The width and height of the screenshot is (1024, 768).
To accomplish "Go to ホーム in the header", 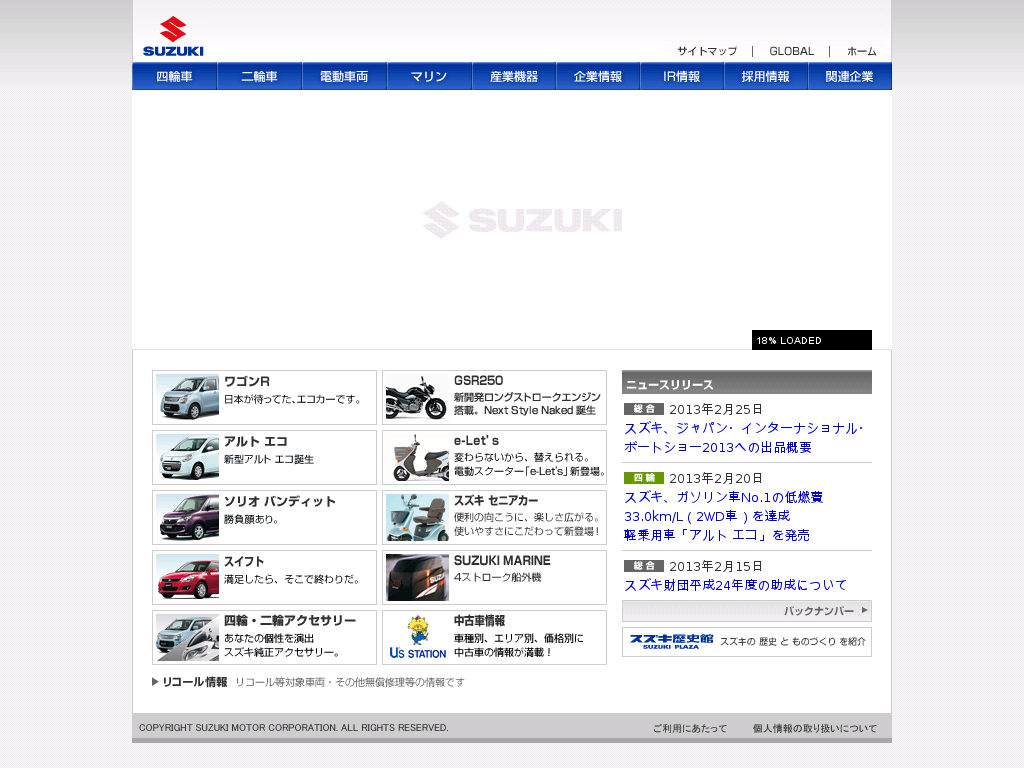I will [861, 51].
